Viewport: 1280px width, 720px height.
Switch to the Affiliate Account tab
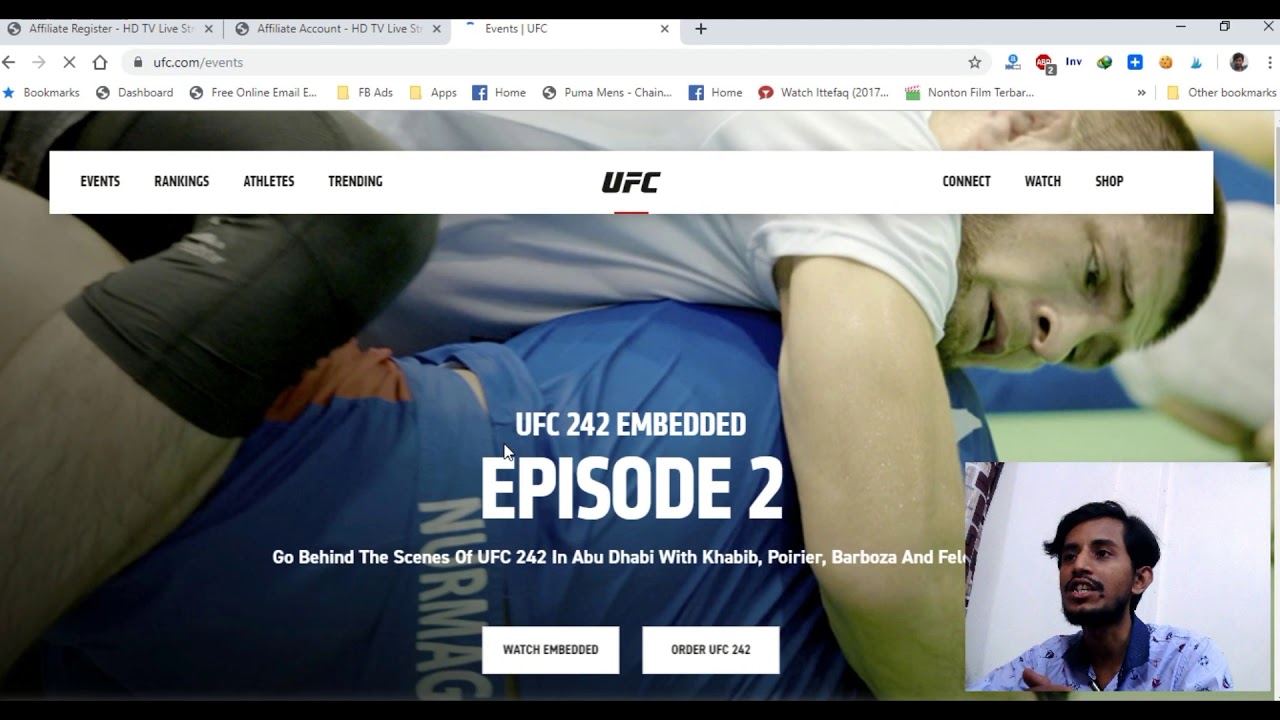[339, 29]
